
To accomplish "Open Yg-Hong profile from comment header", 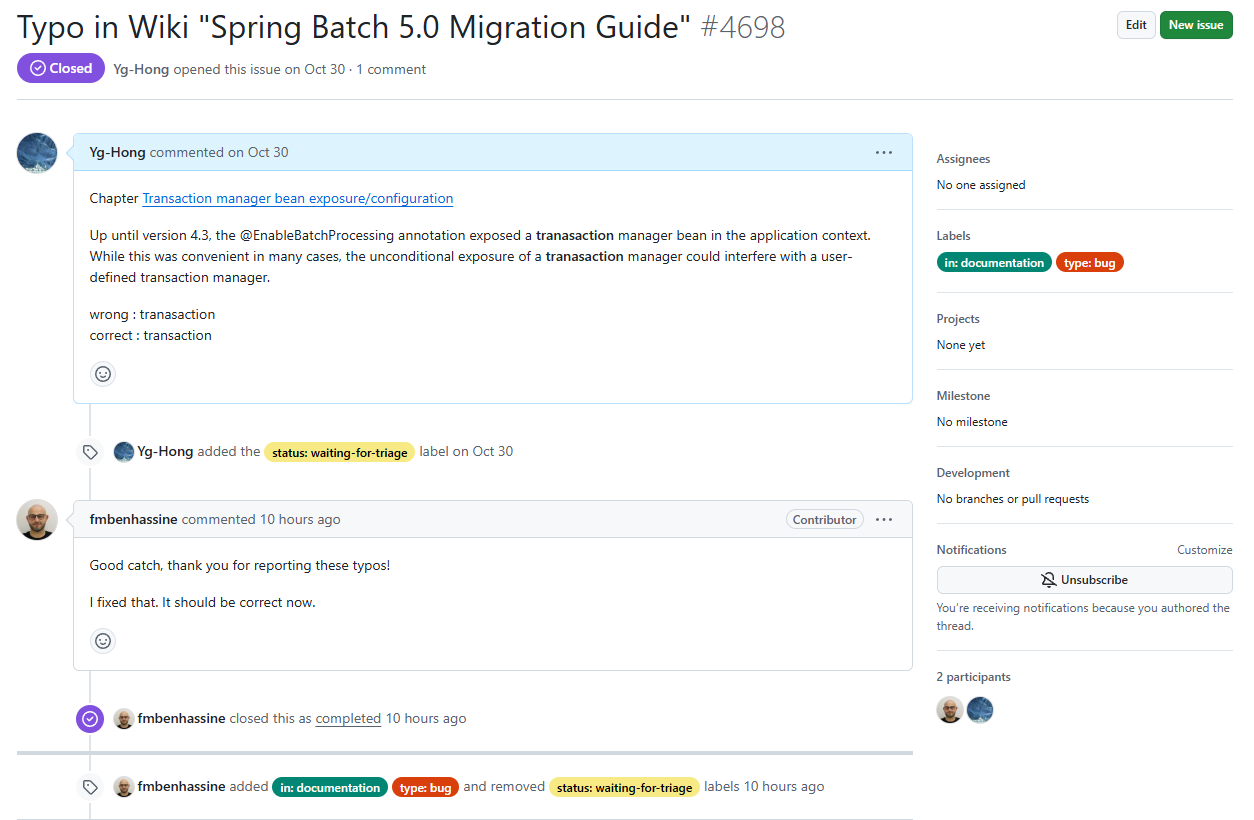I will (118, 153).
